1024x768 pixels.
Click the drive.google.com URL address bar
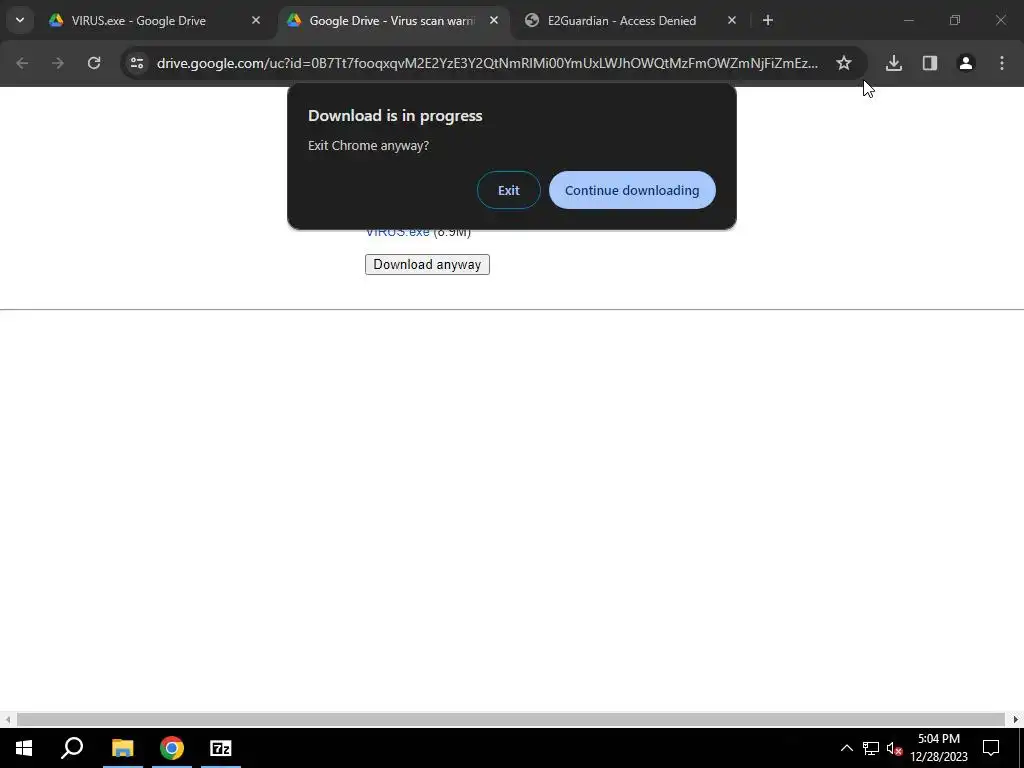[487, 63]
